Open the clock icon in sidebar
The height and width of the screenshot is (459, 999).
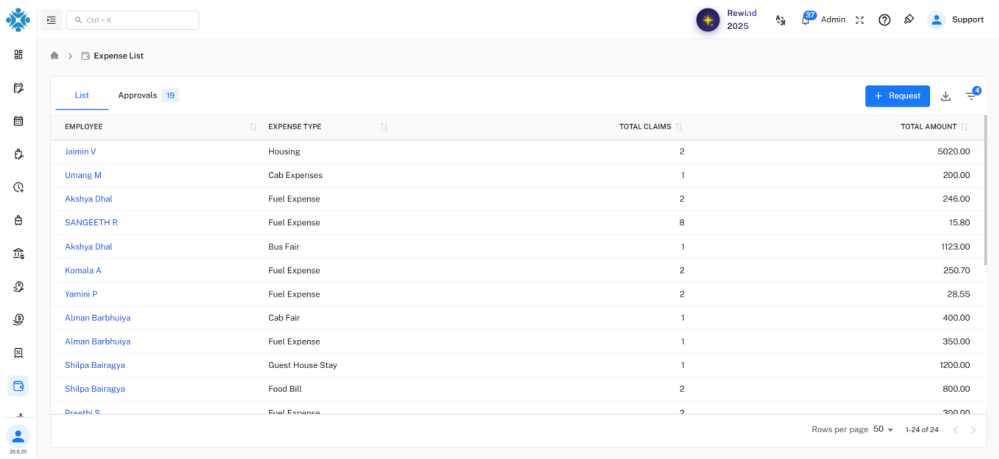18,187
